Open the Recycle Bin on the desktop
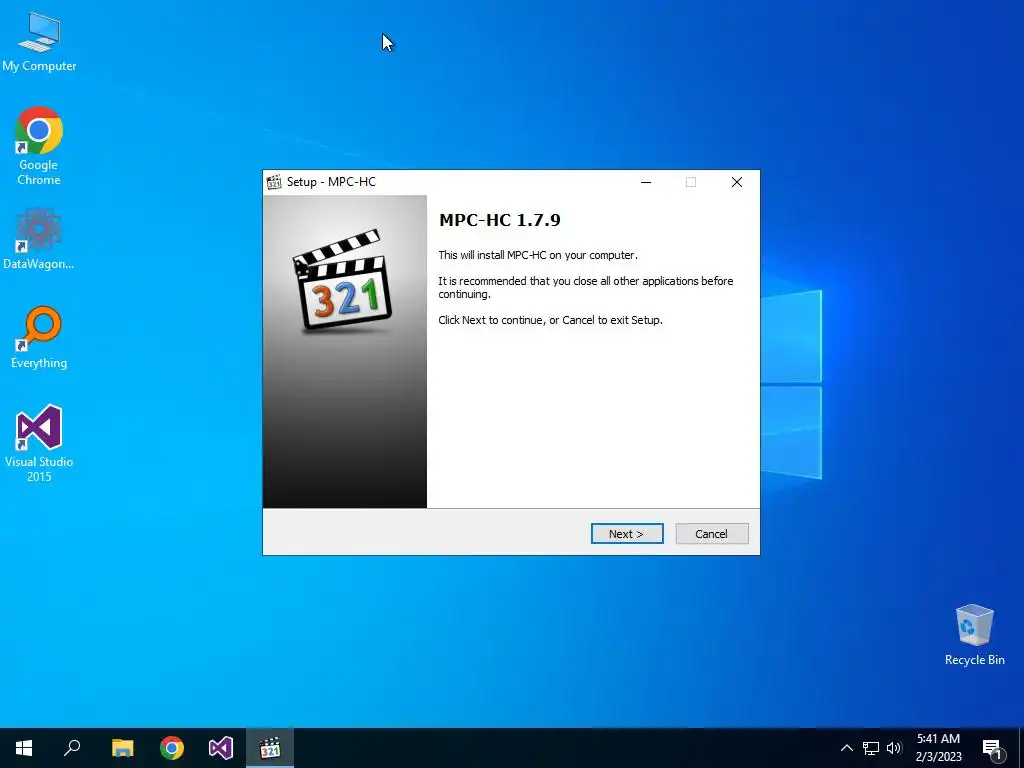The width and height of the screenshot is (1024, 768). 974,635
